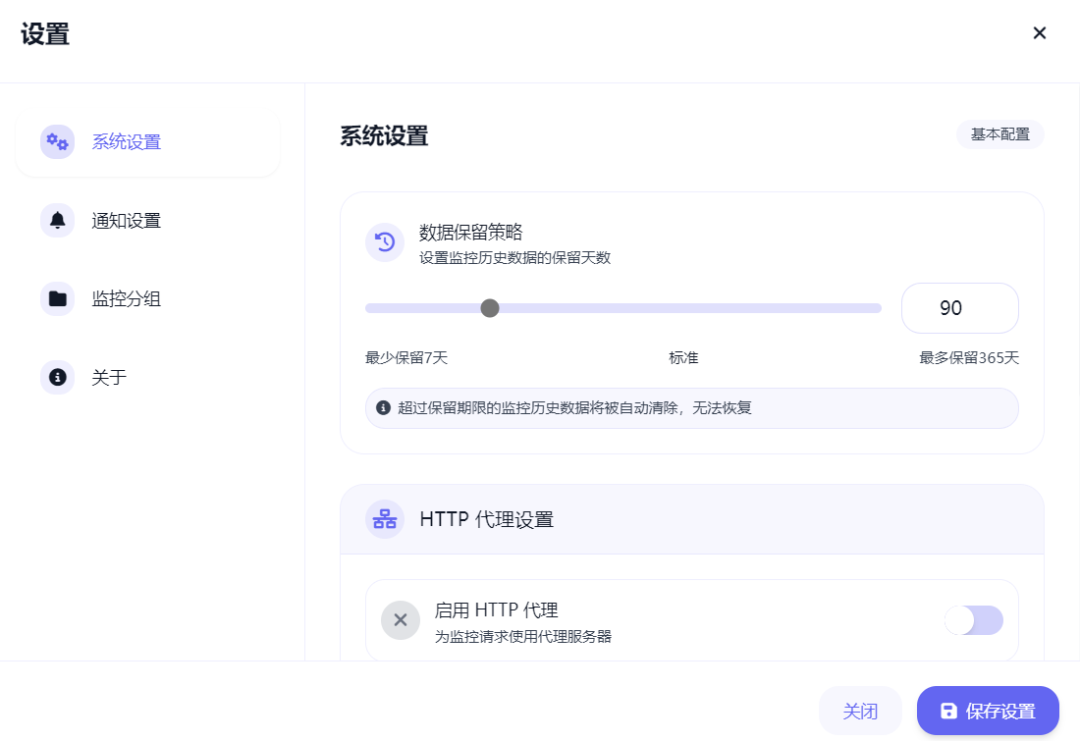Image resolution: width=1080 pixels, height=741 pixels.
Task: Open the 通知设置 tab
Action: tap(126, 220)
